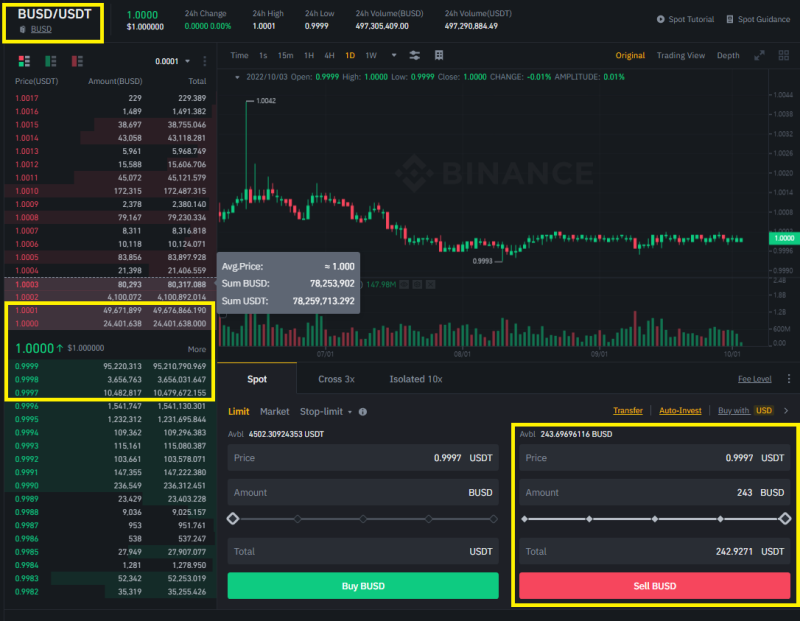Click arrow next to Buy with USD
The height and width of the screenshot is (621, 800).
pos(786,411)
